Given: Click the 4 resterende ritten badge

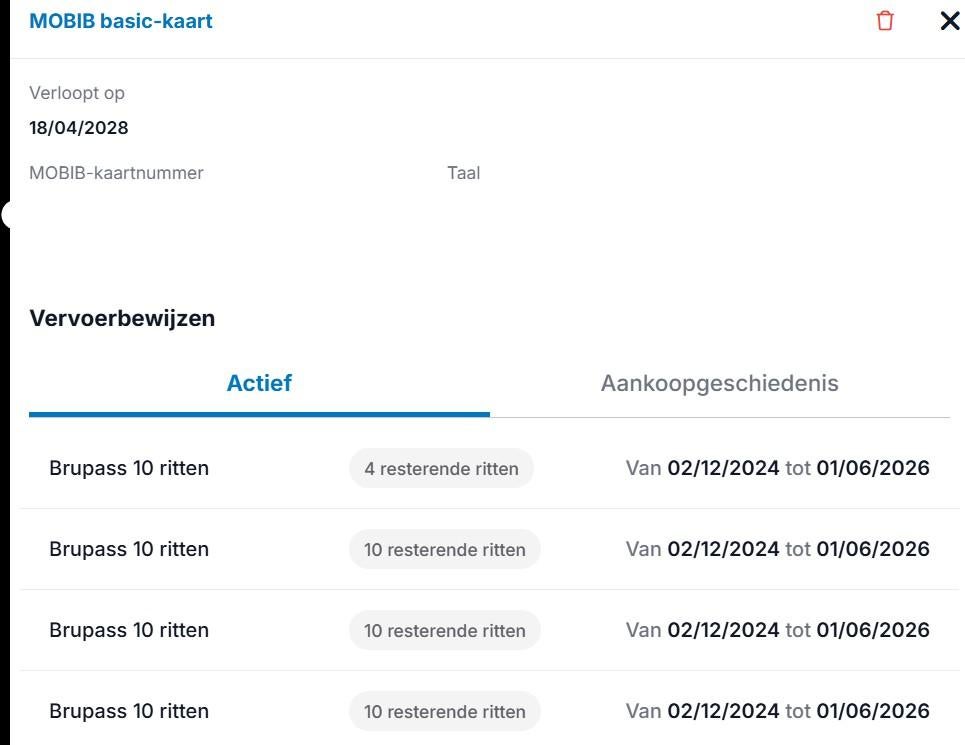Looking at the screenshot, I should 441,467.
